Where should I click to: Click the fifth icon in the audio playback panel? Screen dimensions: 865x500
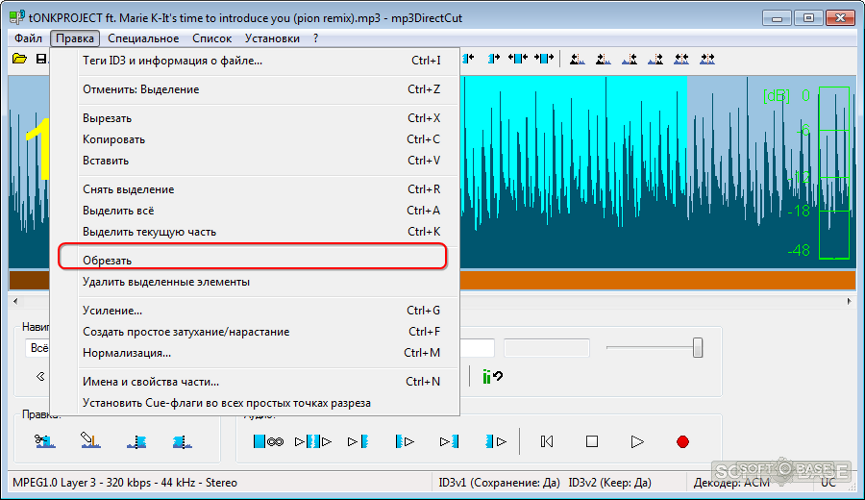pos(449,442)
